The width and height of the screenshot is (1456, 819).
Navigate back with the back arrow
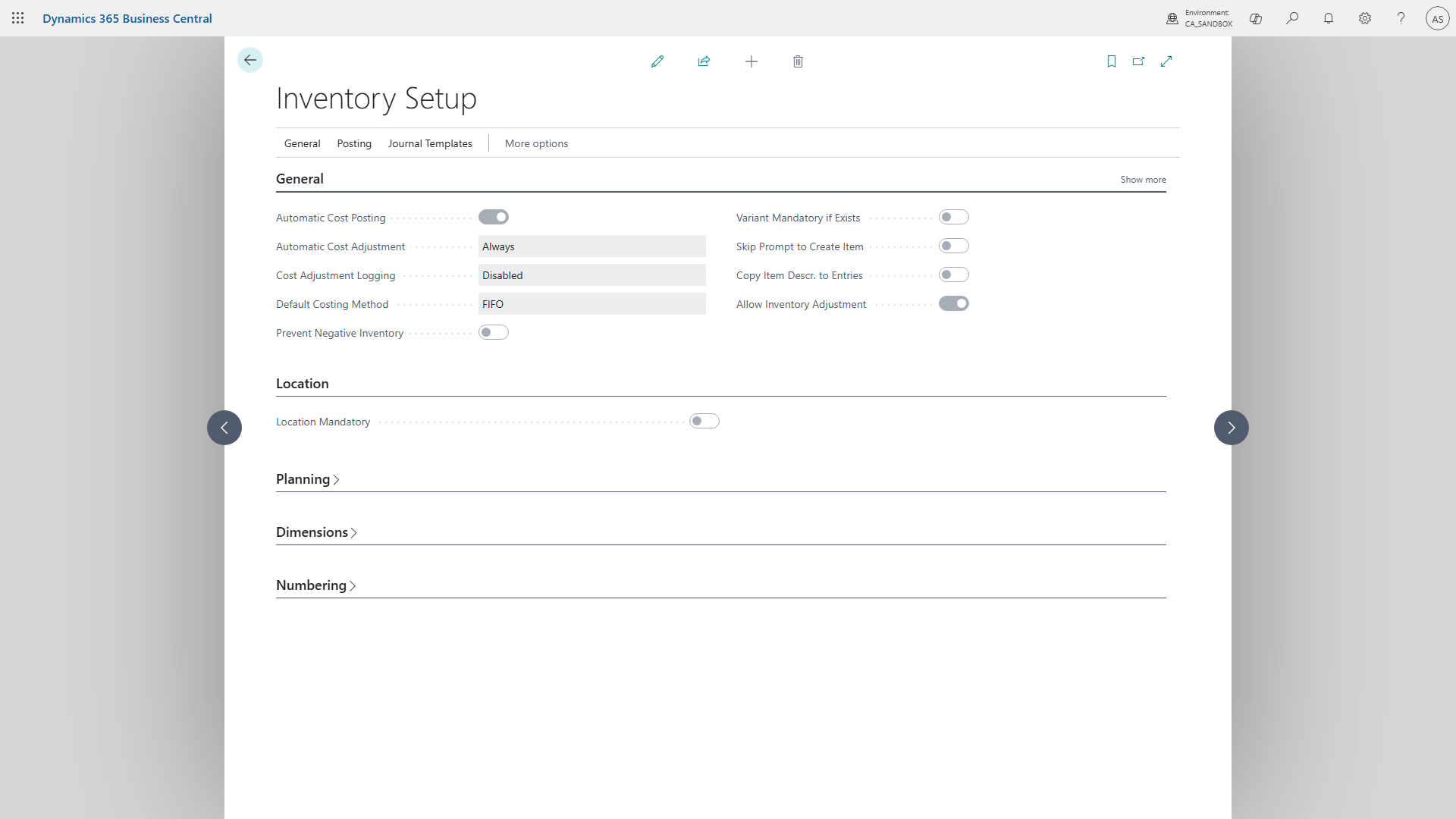pyautogui.click(x=250, y=60)
